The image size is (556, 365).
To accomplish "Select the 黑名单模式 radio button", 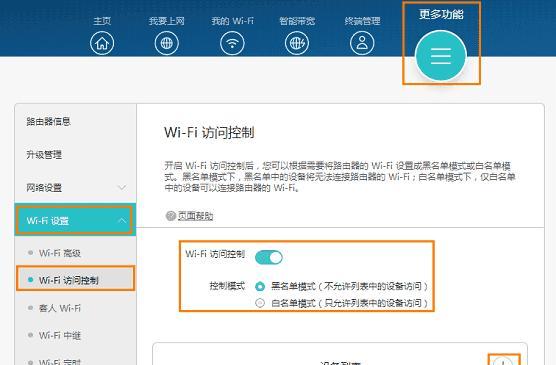I will pyautogui.click(x=260, y=286).
